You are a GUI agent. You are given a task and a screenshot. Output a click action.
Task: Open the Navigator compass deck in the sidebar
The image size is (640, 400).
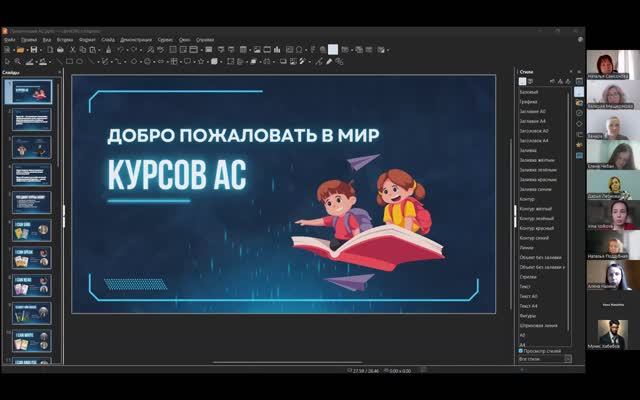tap(579, 113)
